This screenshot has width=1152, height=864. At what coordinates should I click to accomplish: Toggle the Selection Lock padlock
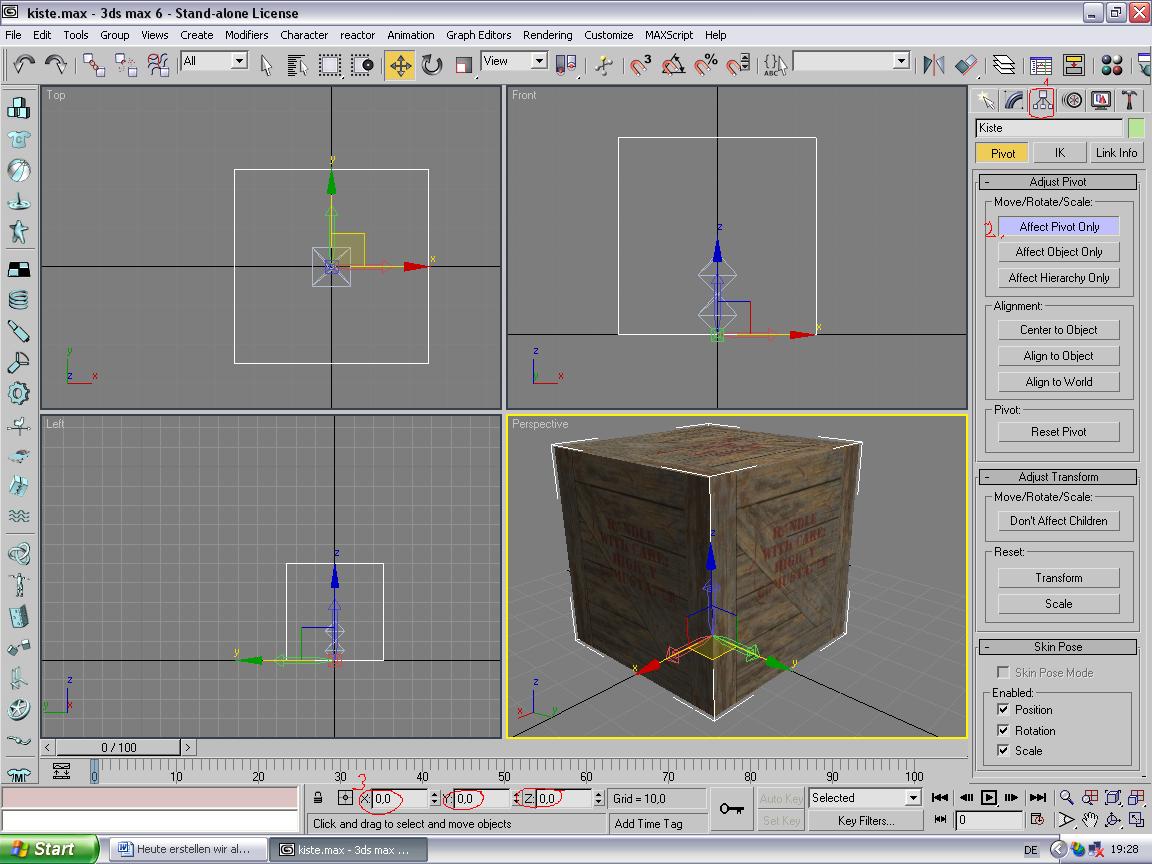point(317,798)
